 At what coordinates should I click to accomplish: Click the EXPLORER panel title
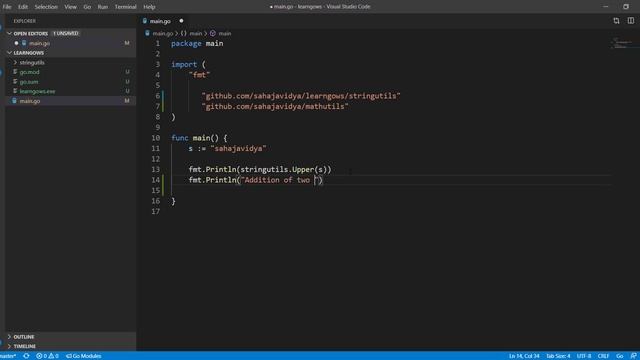[24, 21]
